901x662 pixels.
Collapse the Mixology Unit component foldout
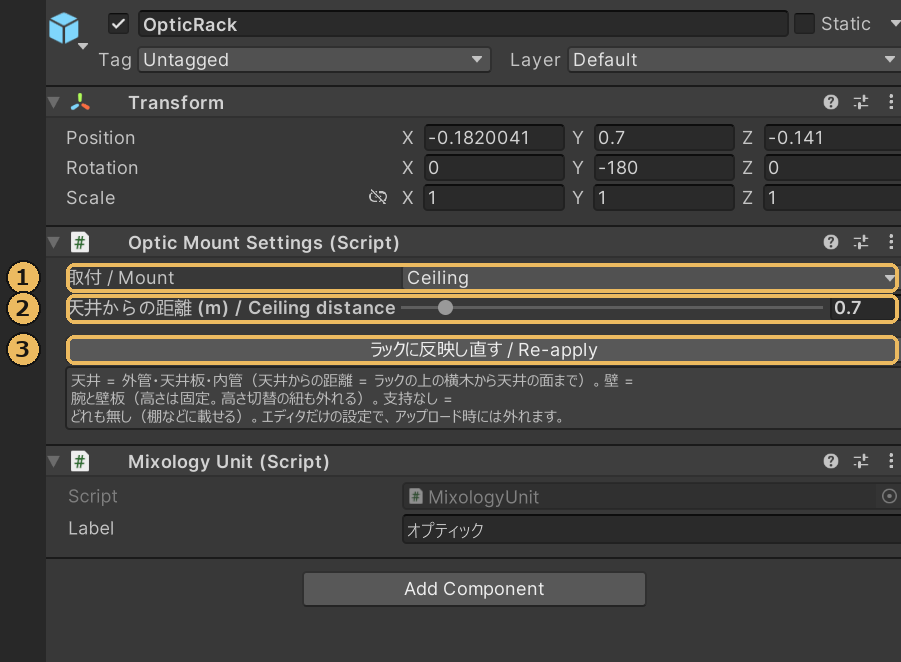[x=53, y=461]
